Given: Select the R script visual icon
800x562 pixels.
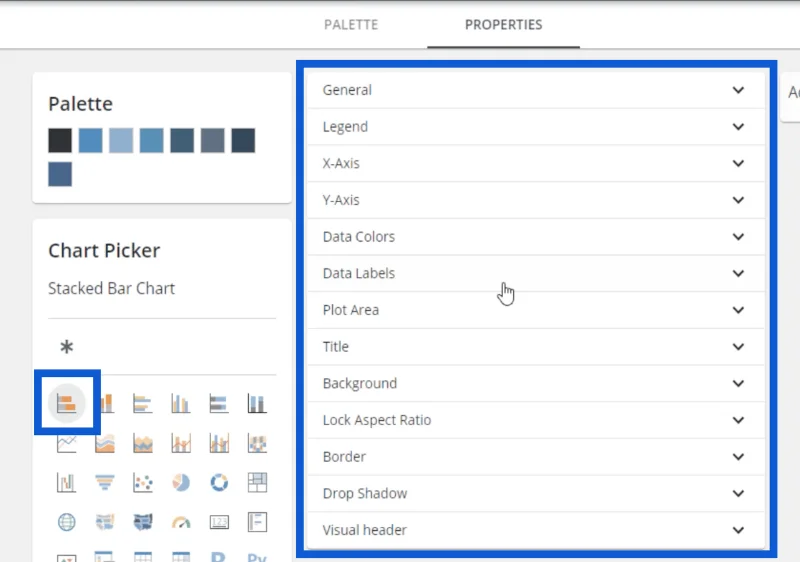Looking at the screenshot, I should [x=218, y=557].
